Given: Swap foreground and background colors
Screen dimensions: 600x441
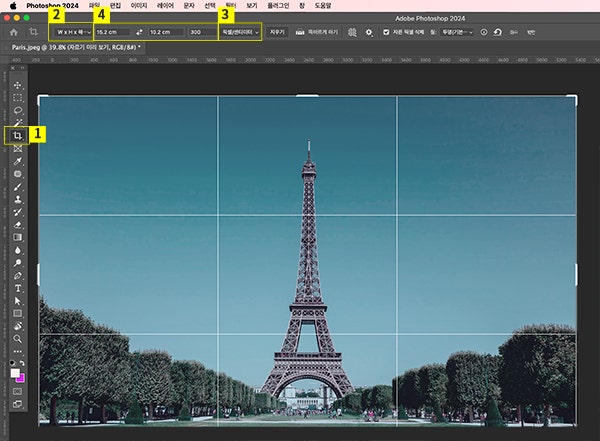Looking at the screenshot, I should [24, 363].
